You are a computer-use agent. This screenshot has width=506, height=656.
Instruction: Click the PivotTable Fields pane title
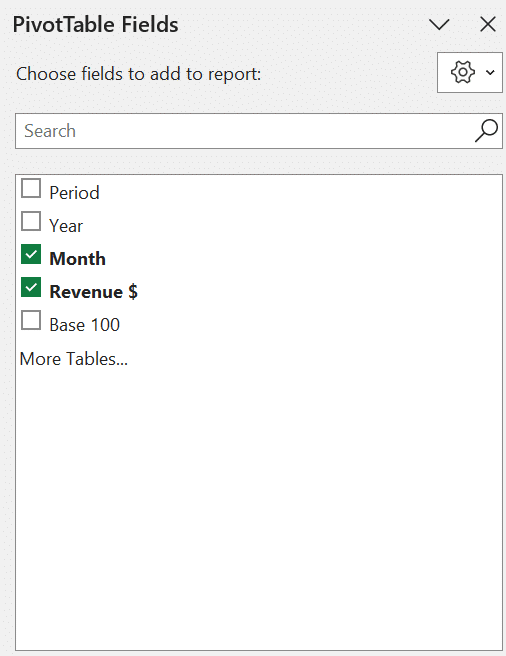pos(95,24)
